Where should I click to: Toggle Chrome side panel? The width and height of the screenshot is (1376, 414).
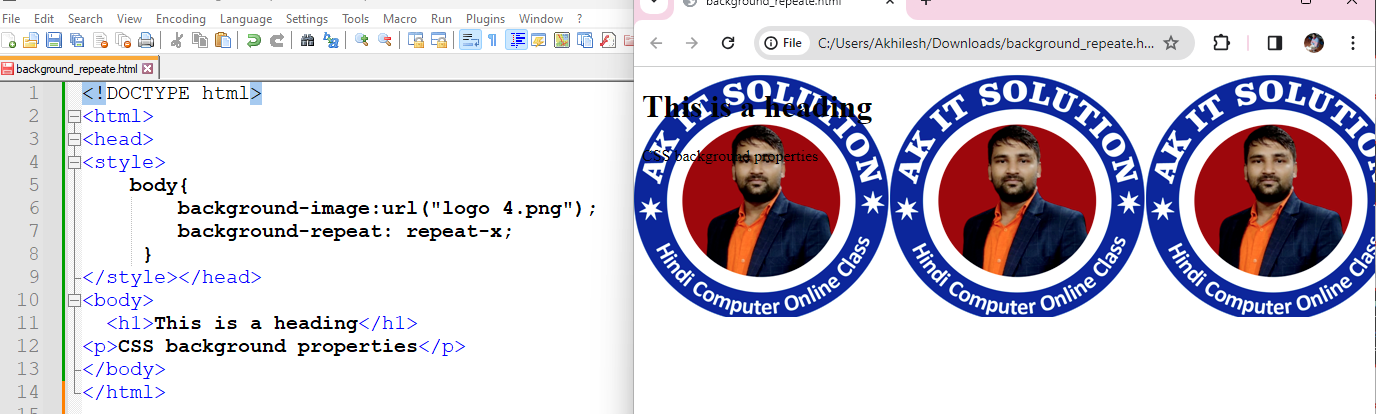point(1274,43)
